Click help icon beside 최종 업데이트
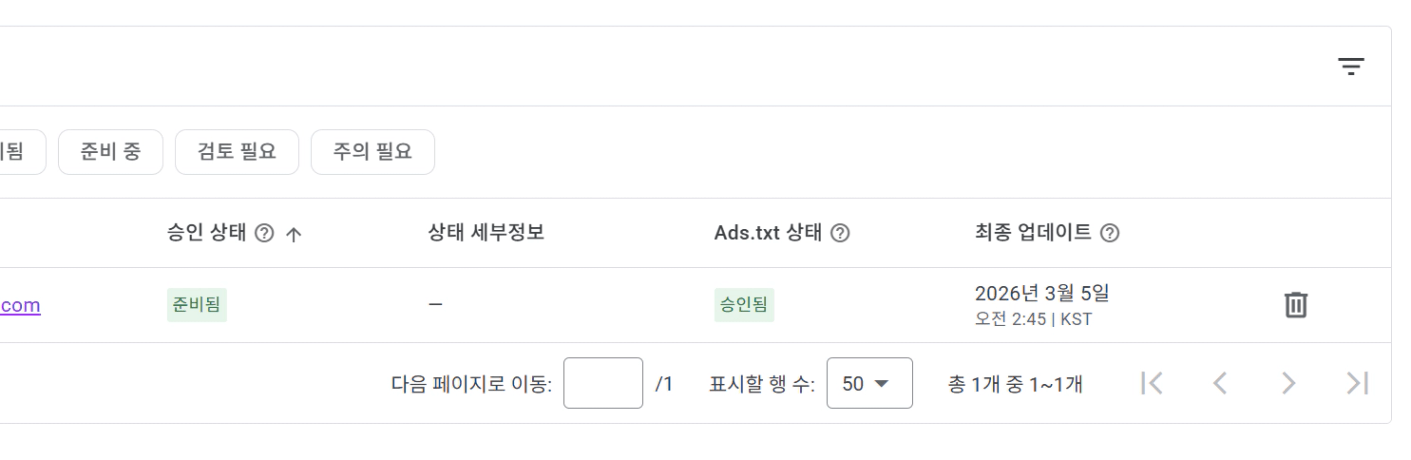1411x460 pixels. click(x=1109, y=233)
